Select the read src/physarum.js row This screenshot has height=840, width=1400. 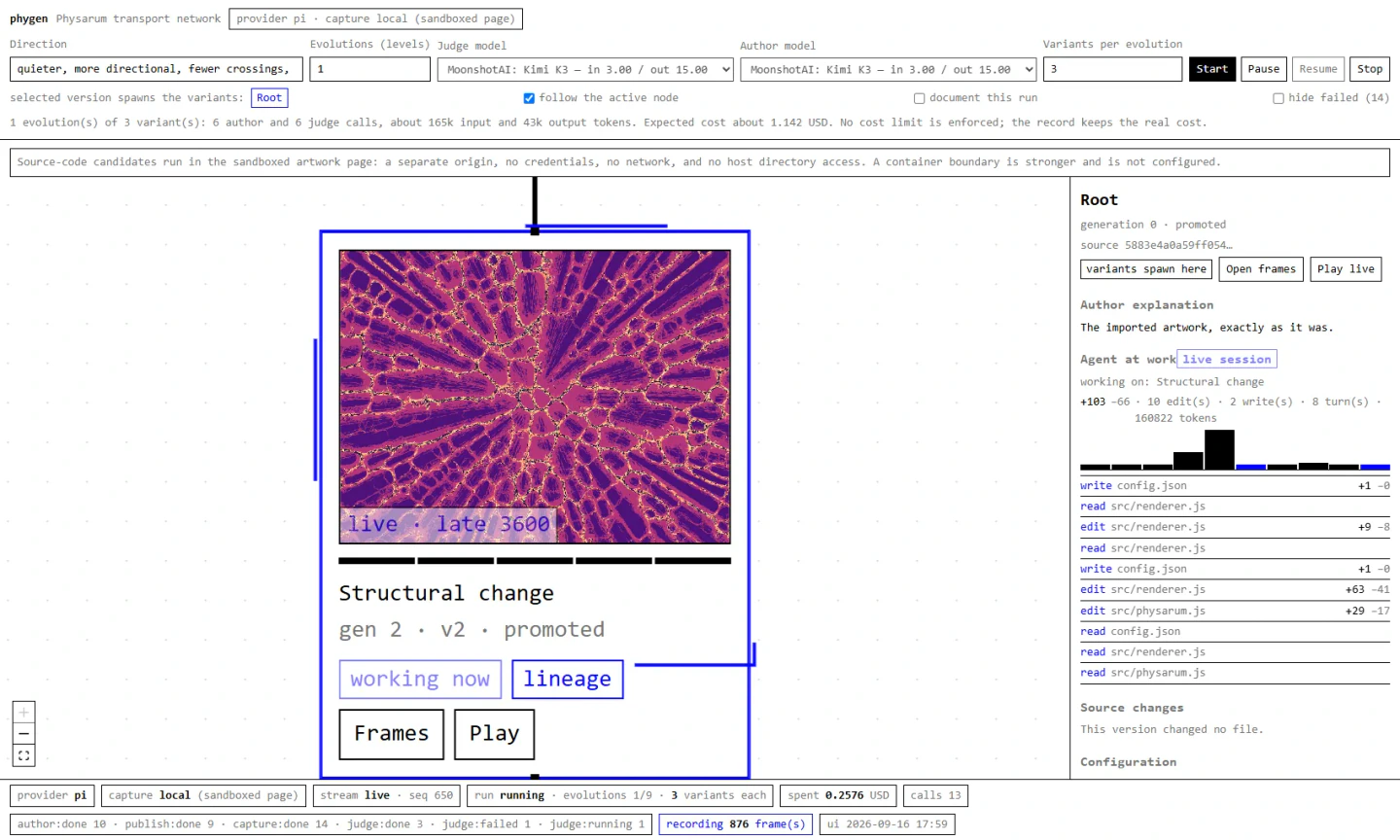point(1235,673)
